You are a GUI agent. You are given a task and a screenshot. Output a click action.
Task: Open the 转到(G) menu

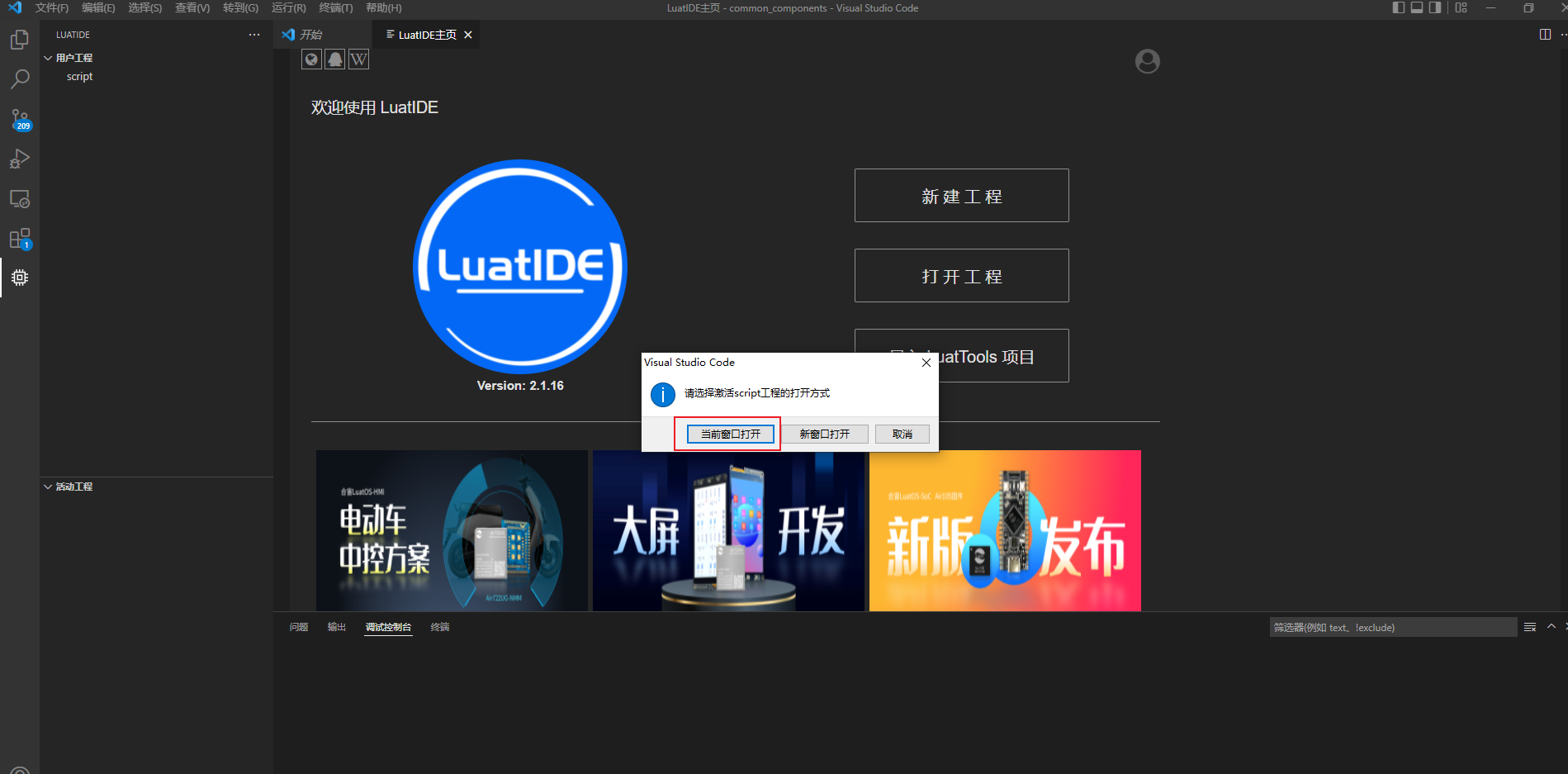(240, 7)
